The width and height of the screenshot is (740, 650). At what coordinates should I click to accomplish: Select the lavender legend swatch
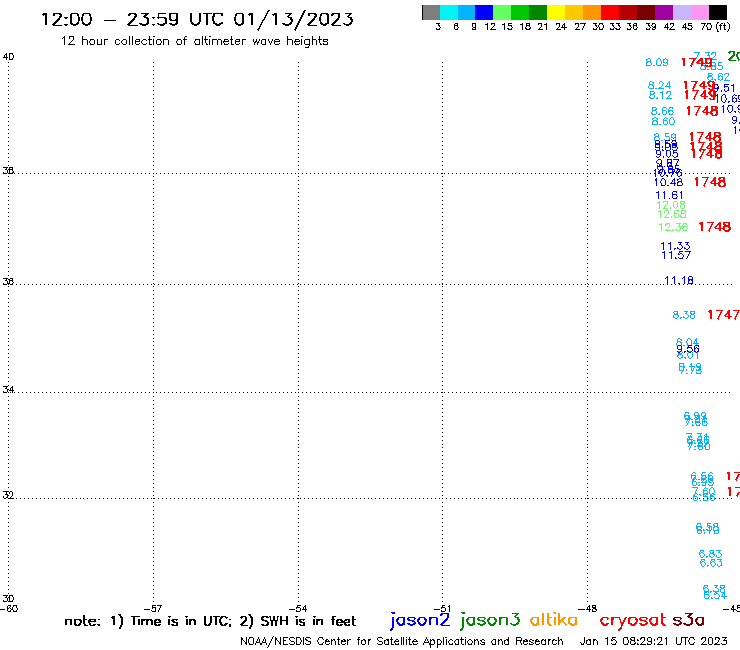(x=682, y=12)
